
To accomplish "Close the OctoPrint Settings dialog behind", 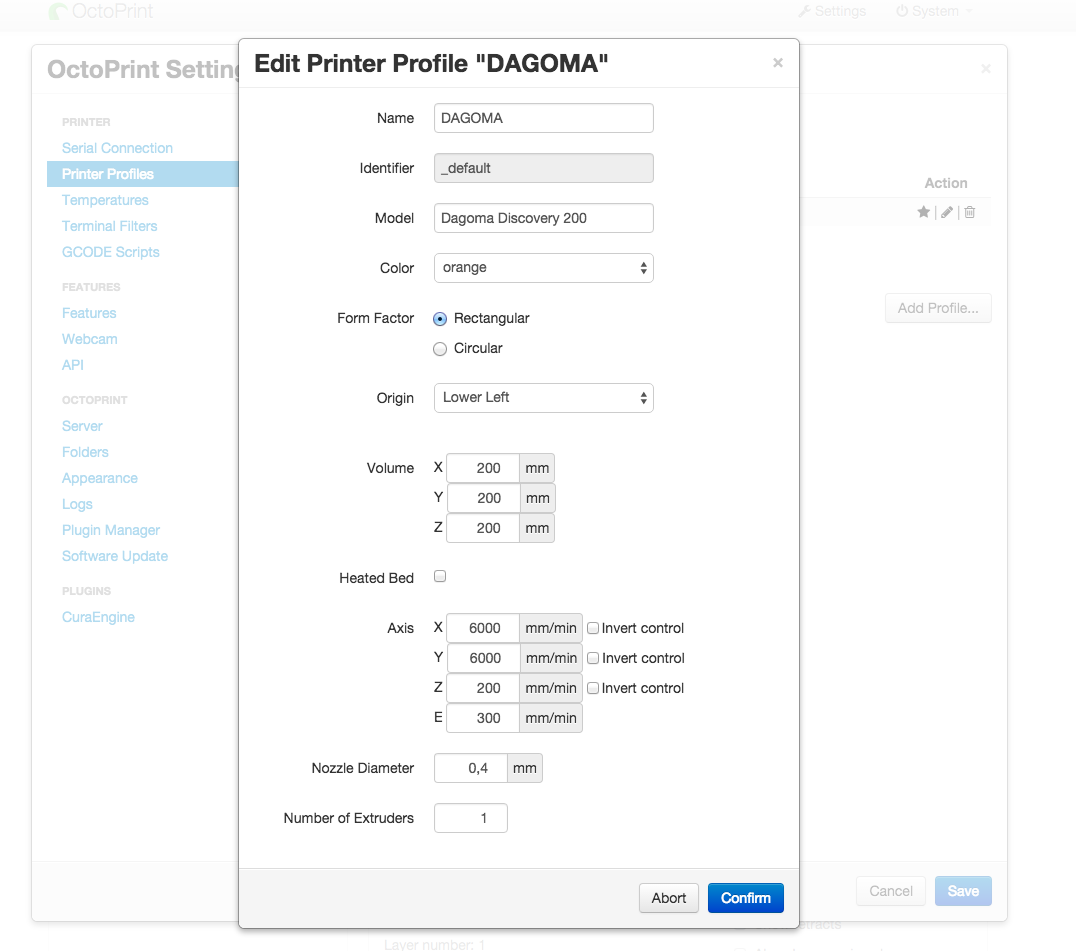I will 986,69.
